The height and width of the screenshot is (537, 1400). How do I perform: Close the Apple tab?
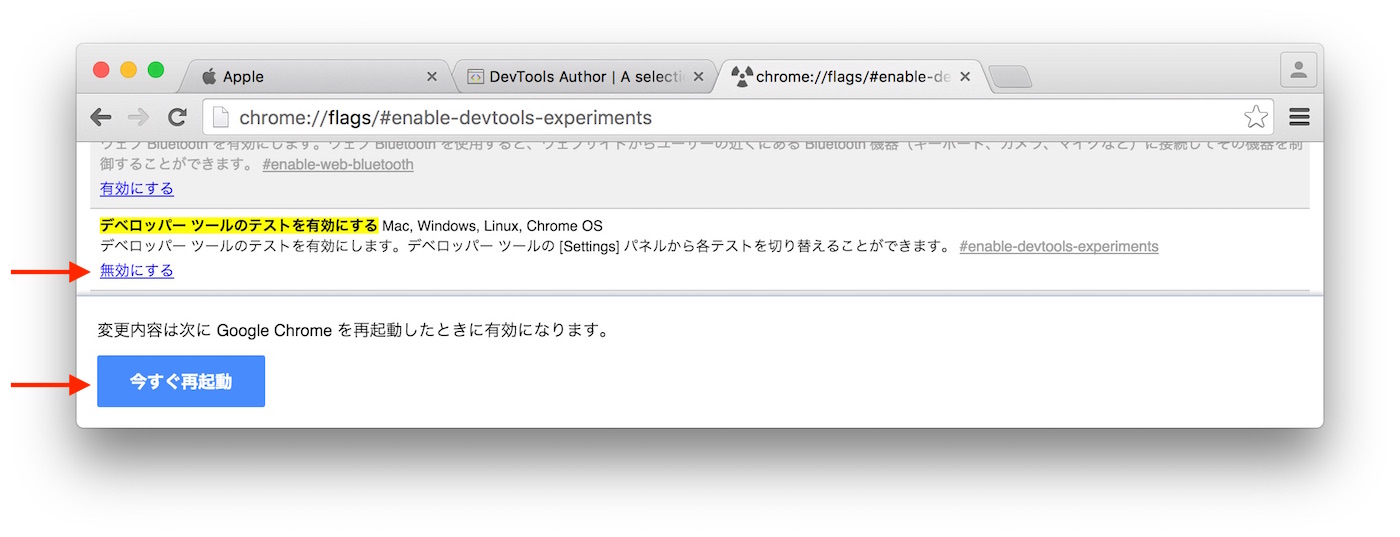coord(431,76)
